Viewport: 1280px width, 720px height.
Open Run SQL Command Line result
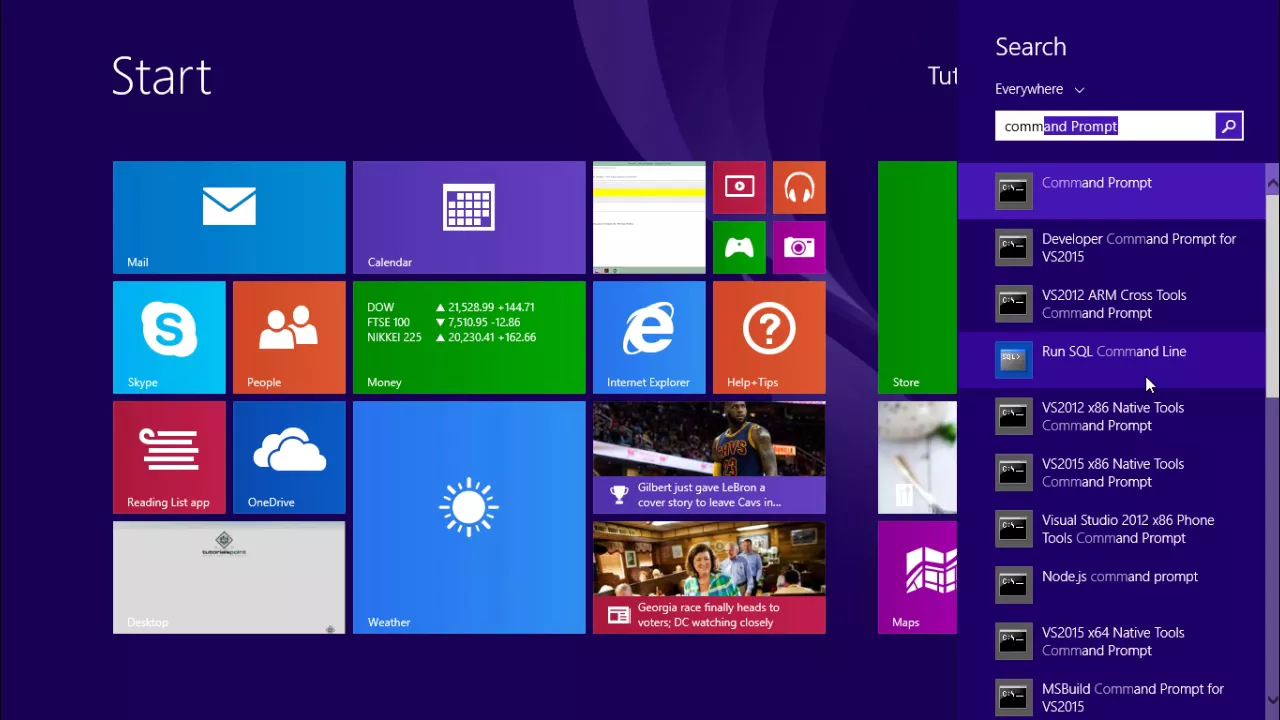[1111, 360]
